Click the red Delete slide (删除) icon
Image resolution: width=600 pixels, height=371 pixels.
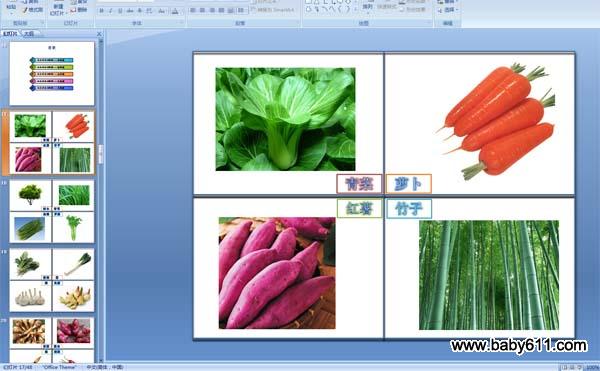[x=73, y=10]
